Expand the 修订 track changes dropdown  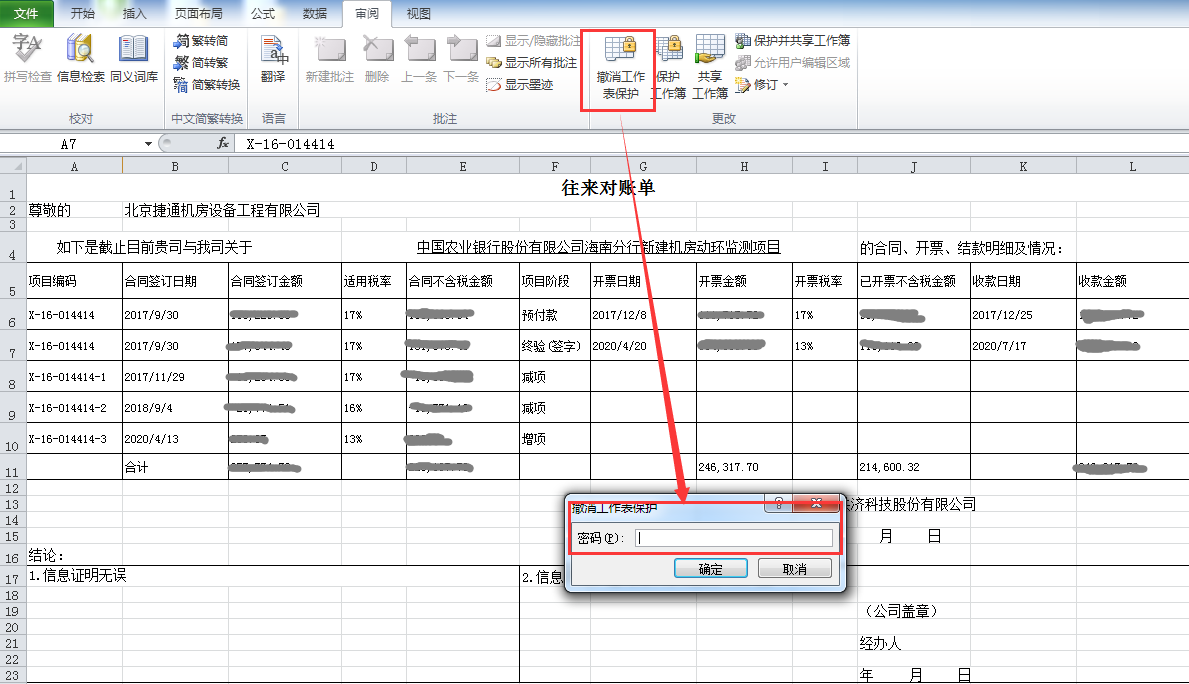pos(762,85)
